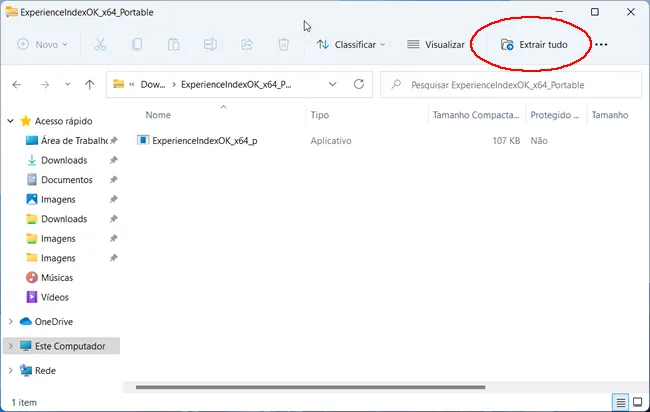
Task: Click the Aplicativo type cell
Action: [x=331, y=141]
